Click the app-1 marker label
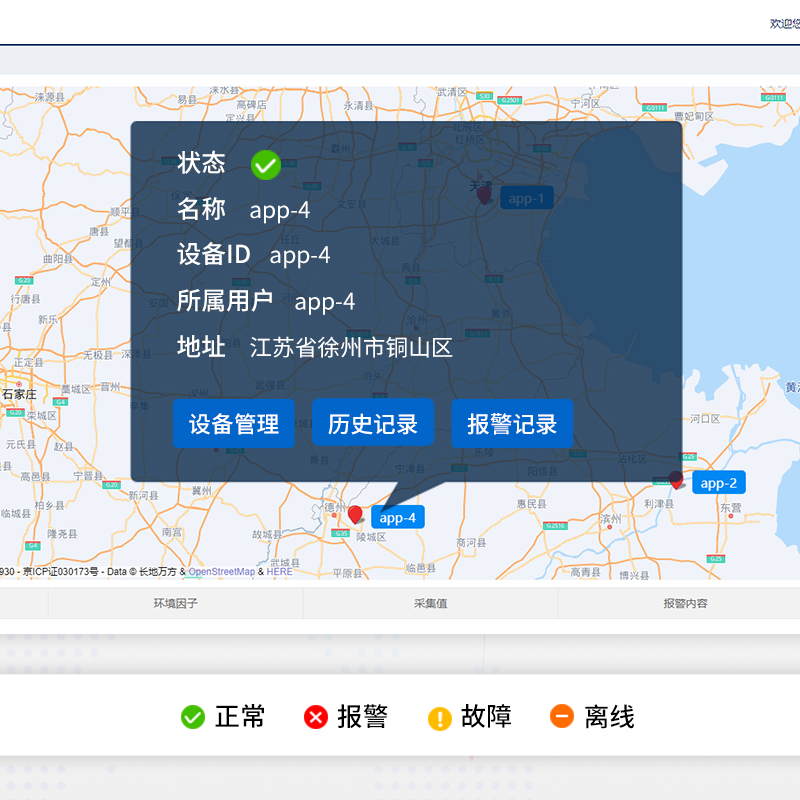Screen dimensions: 800x800 [526, 198]
